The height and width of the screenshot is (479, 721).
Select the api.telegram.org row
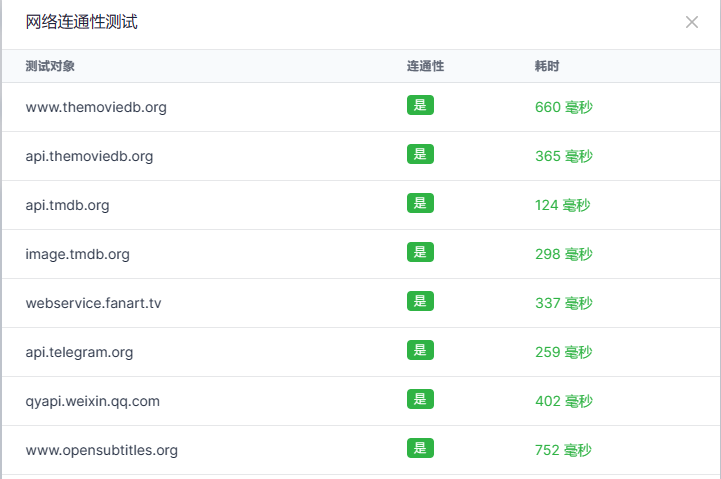coord(79,352)
